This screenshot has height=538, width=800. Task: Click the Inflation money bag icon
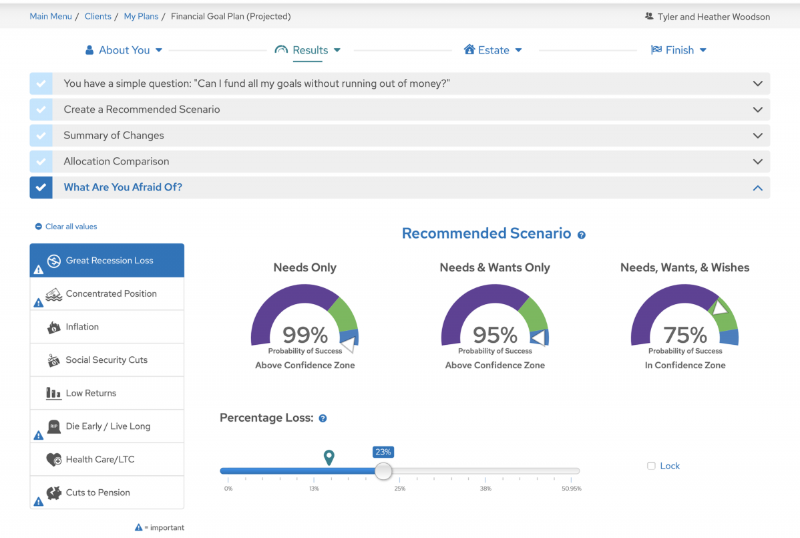pos(54,327)
